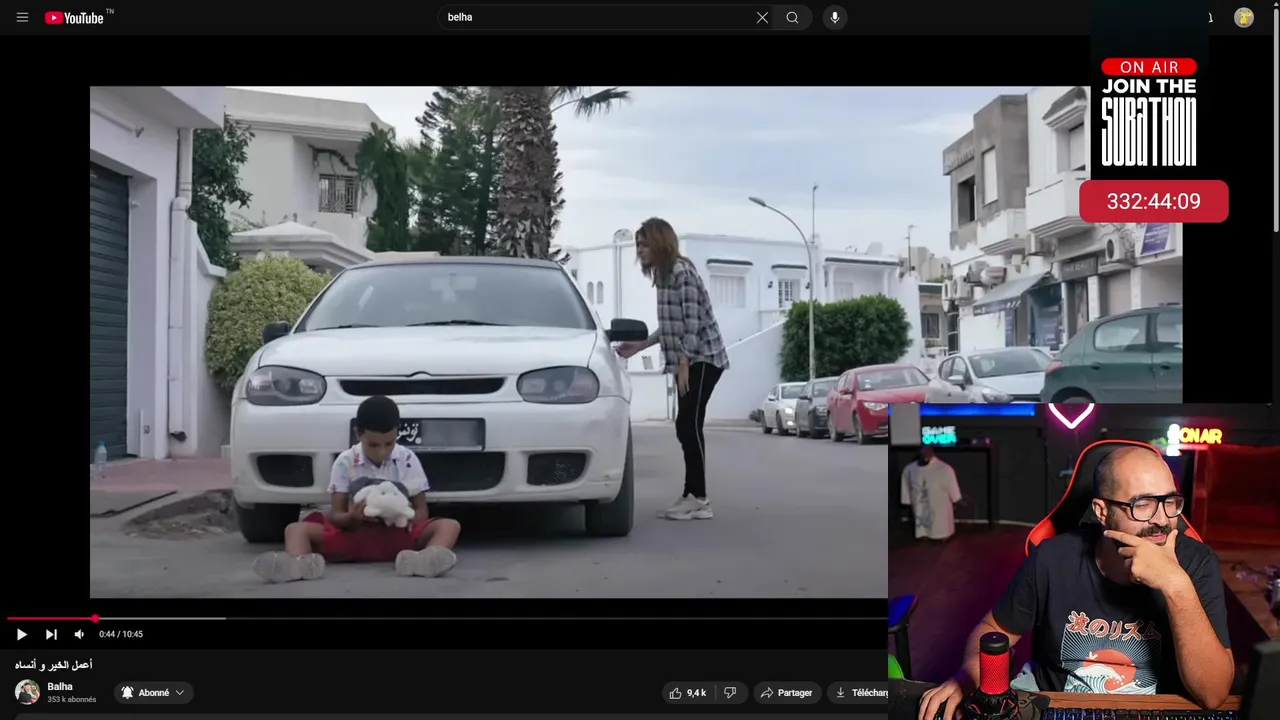
Task: Click the magnifier search button
Action: tap(792, 17)
